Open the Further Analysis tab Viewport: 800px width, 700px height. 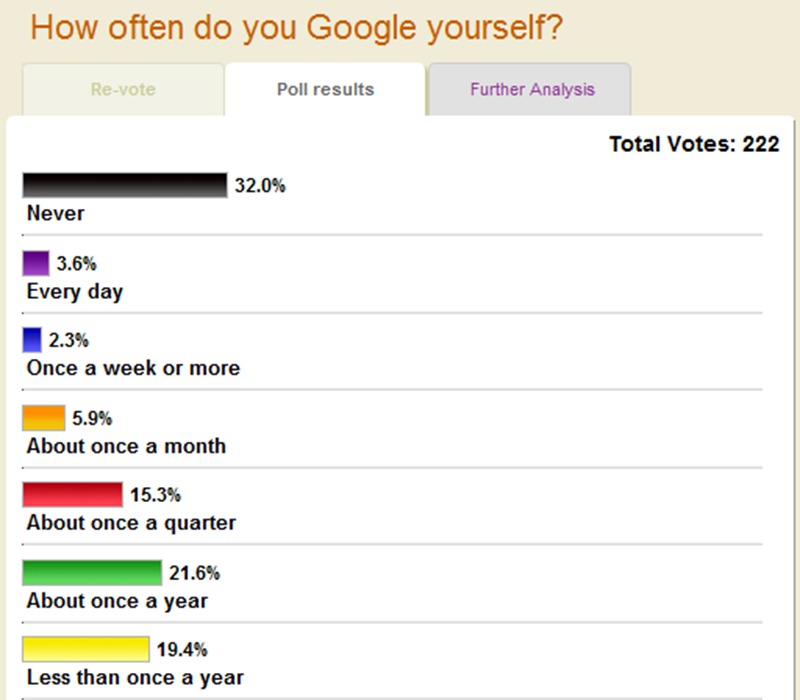(532, 90)
